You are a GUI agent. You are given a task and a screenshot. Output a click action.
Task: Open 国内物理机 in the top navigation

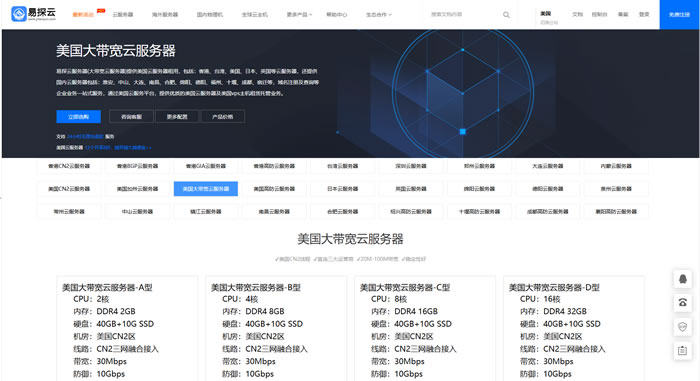(x=210, y=15)
